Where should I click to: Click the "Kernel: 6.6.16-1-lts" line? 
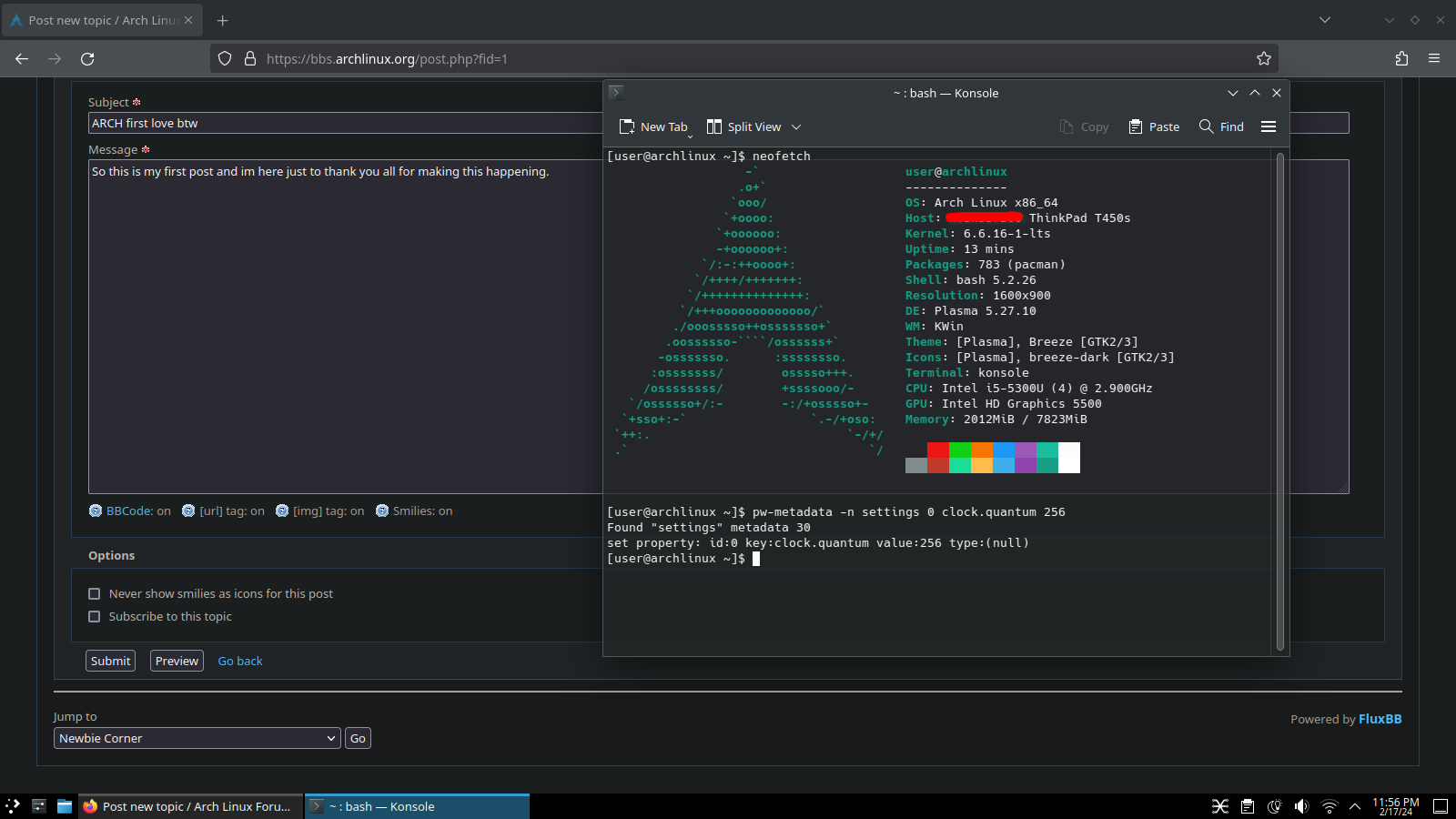tap(977, 234)
